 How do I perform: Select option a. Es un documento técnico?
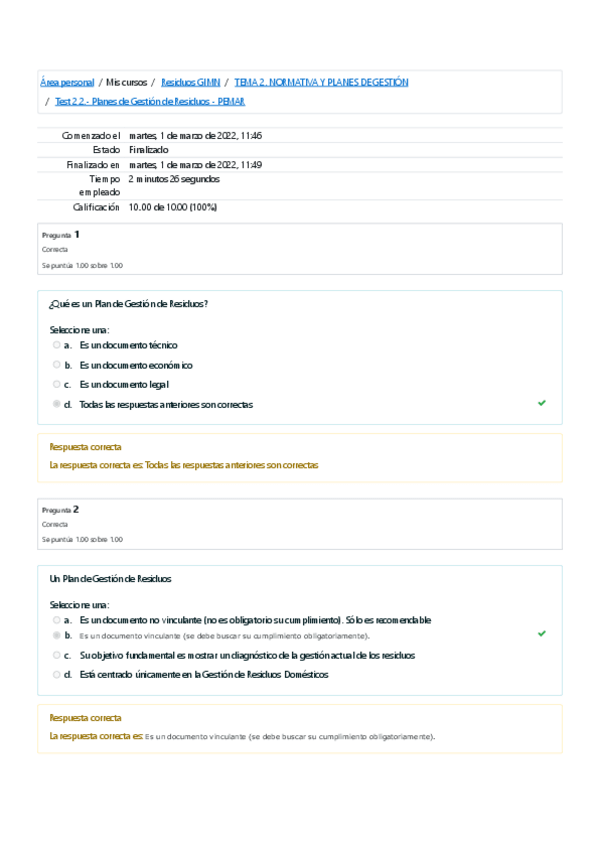[x=57, y=345]
